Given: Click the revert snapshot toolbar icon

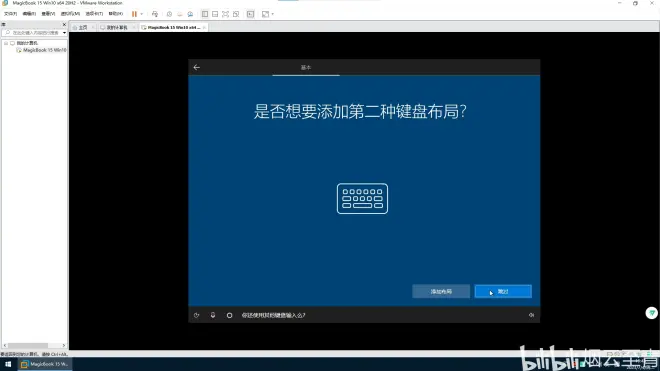Looking at the screenshot, I should pos(180,14).
